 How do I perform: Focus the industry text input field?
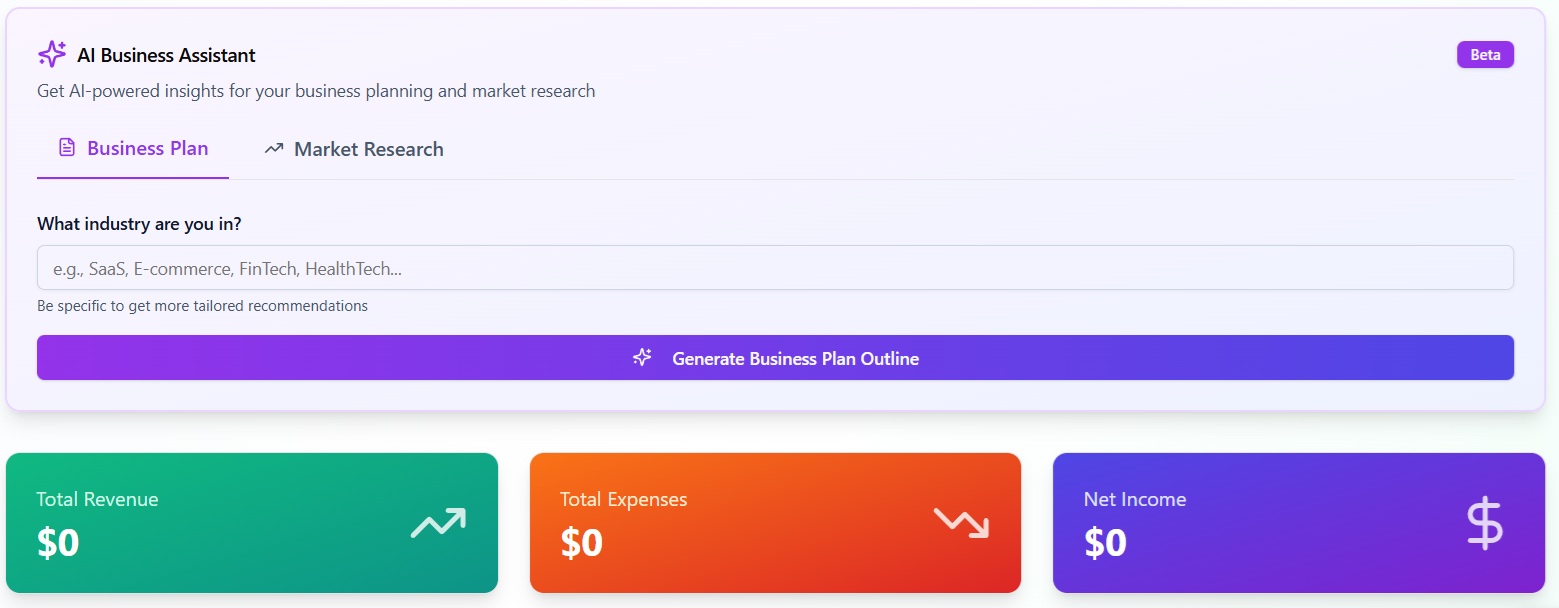tap(775, 268)
